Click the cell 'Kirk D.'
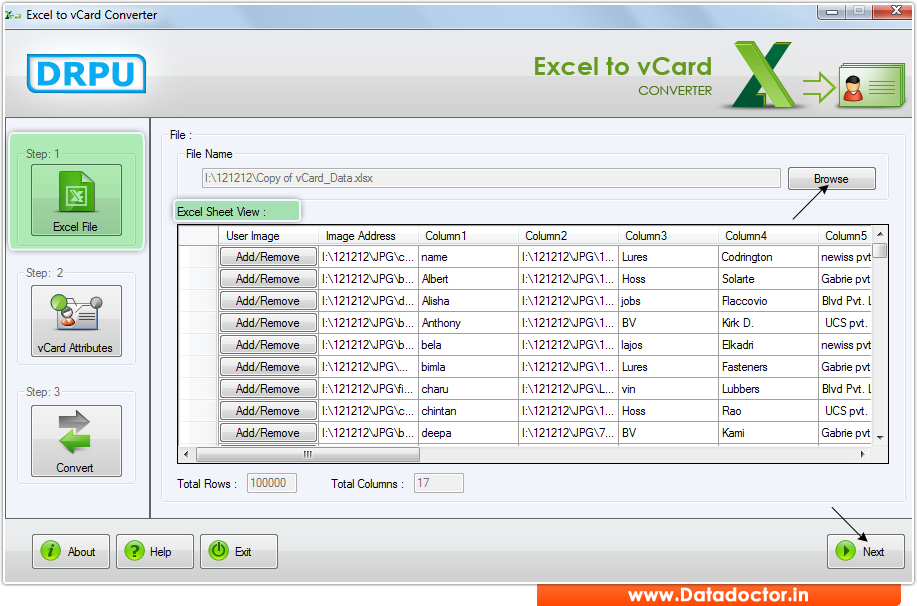This screenshot has height=606, width=917. click(768, 323)
